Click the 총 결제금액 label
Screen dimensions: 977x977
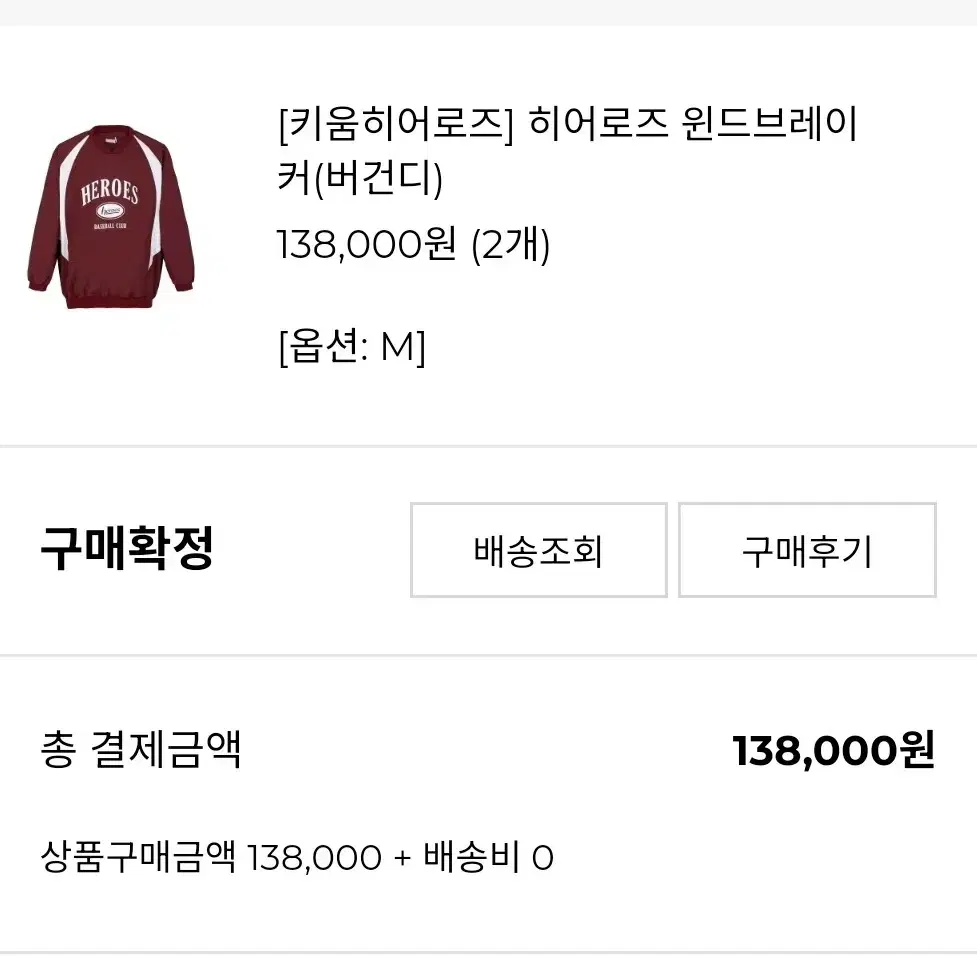coord(140,749)
